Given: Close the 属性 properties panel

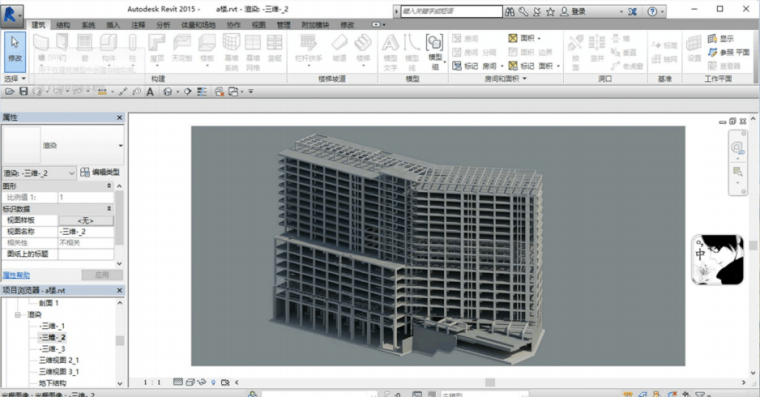Looking at the screenshot, I should tap(120, 117).
